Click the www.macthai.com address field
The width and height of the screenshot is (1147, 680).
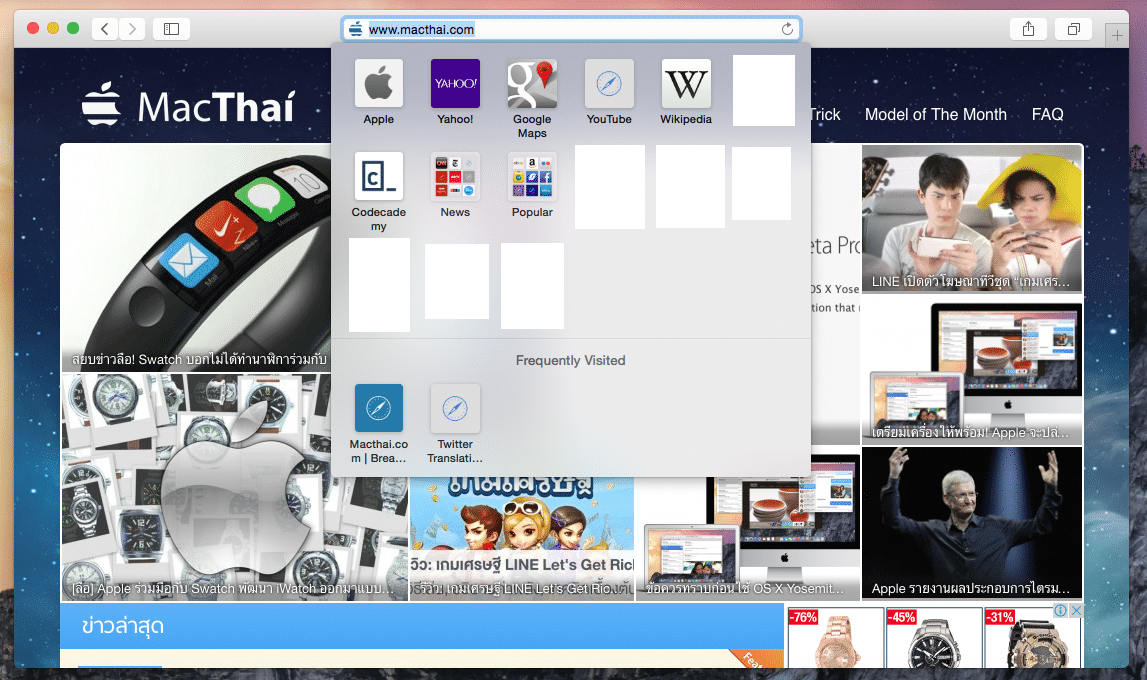[x=571, y=29]
